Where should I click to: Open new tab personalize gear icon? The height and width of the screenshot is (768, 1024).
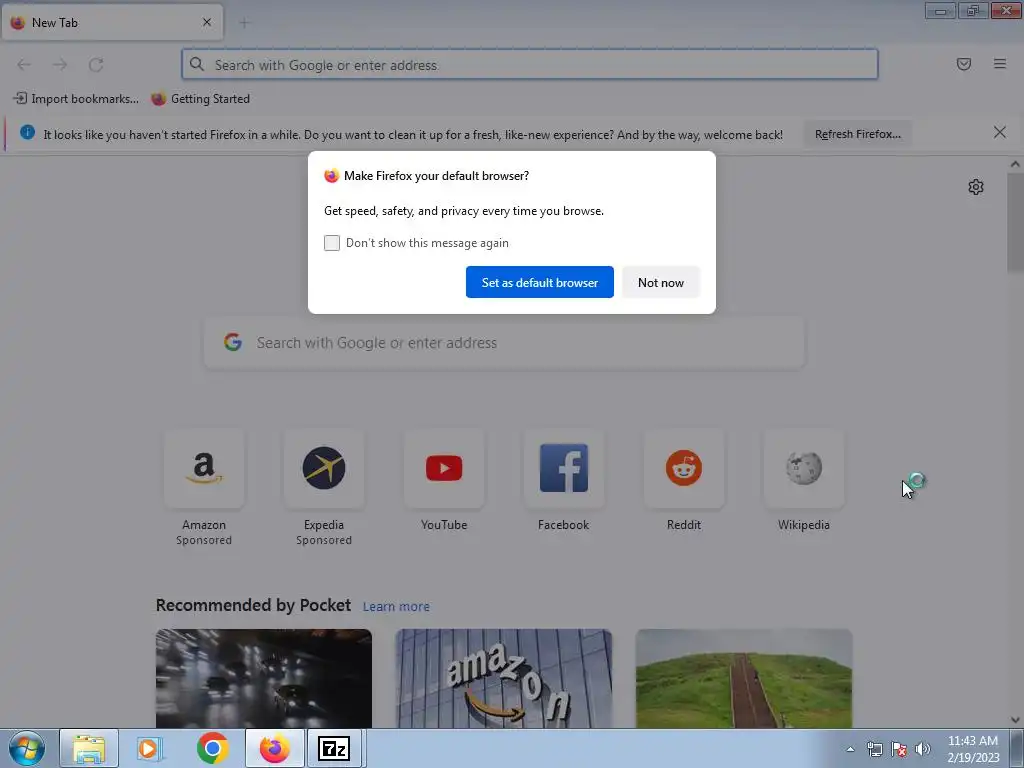[x=976, y=187]
